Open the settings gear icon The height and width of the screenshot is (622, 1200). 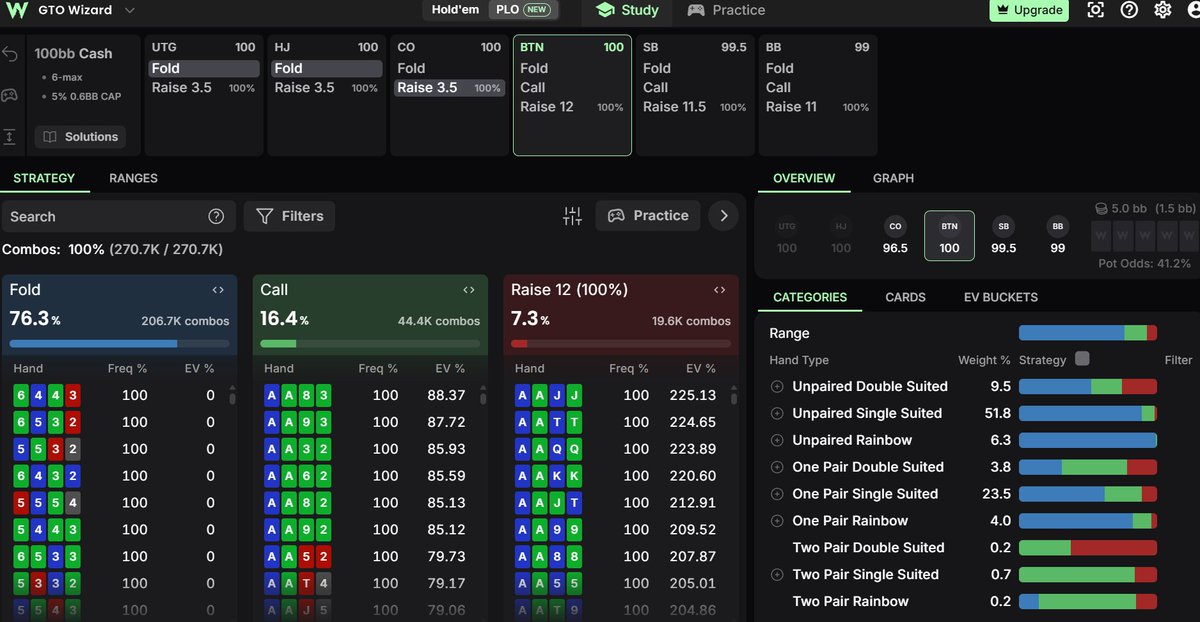[1162, 10]
